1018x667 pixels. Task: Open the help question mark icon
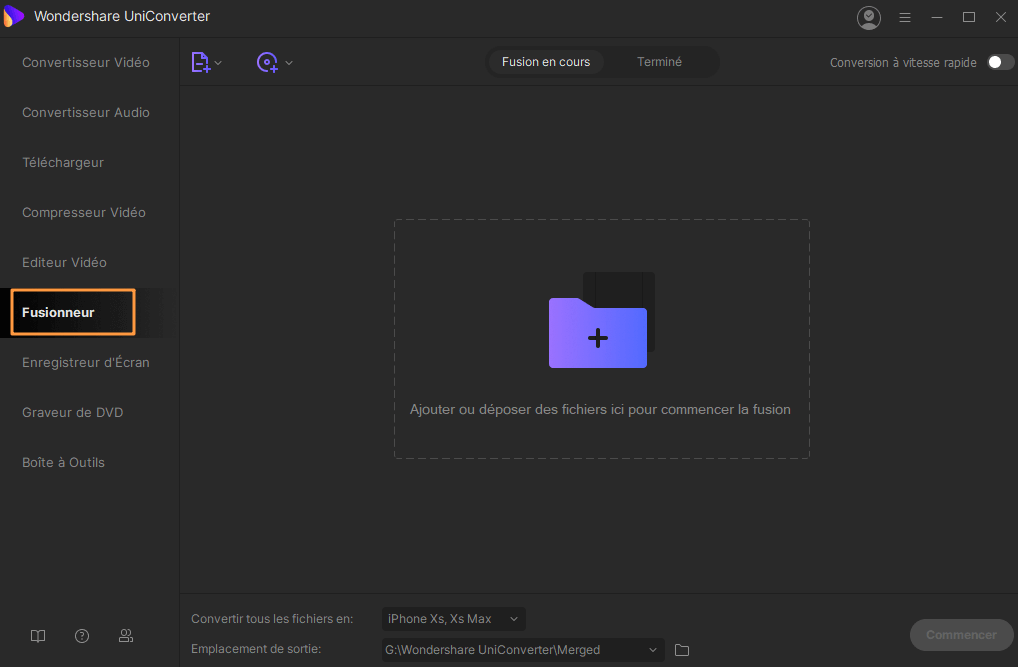coord(82,636)
